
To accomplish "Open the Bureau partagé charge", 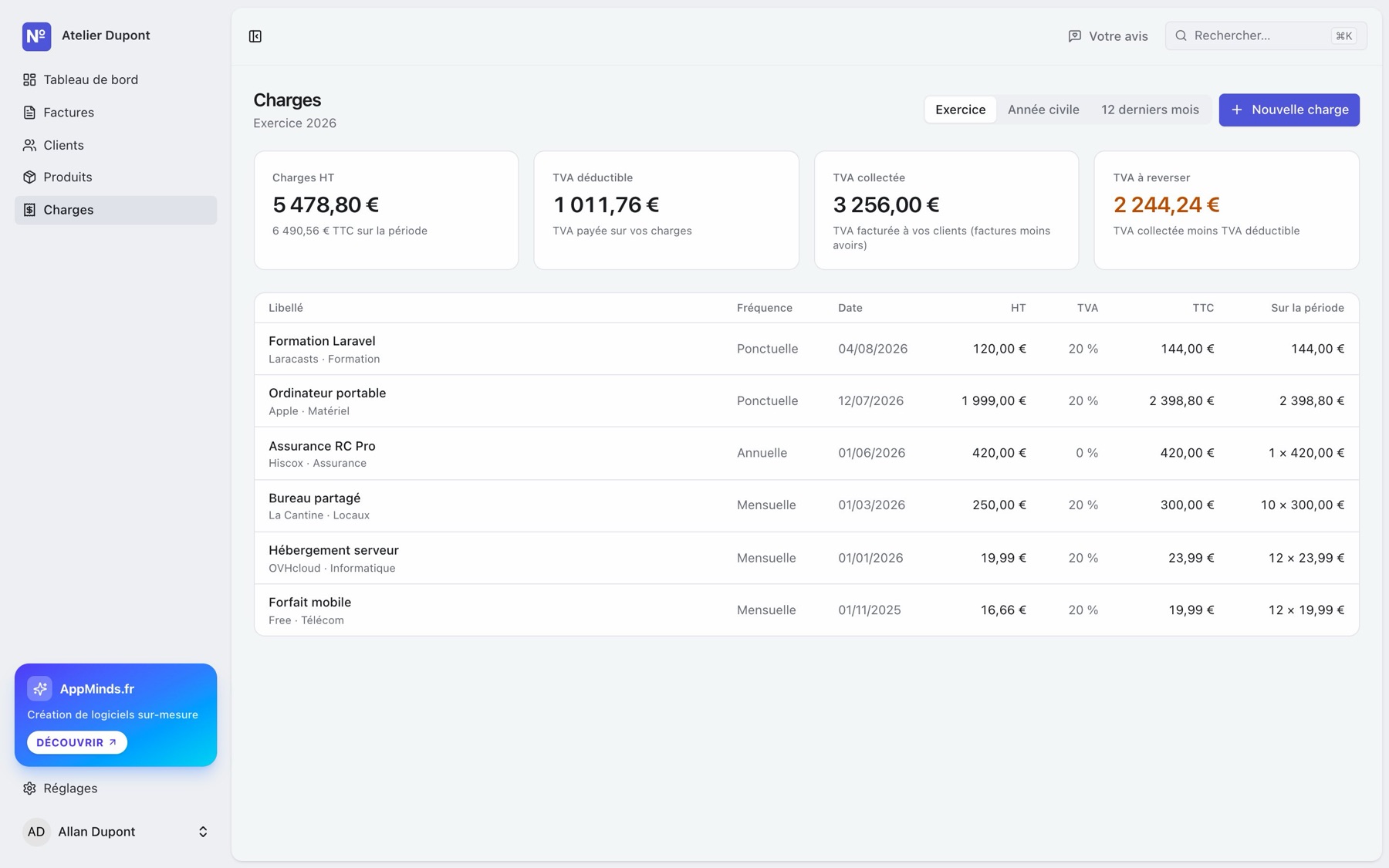I will tap(806, 506).
